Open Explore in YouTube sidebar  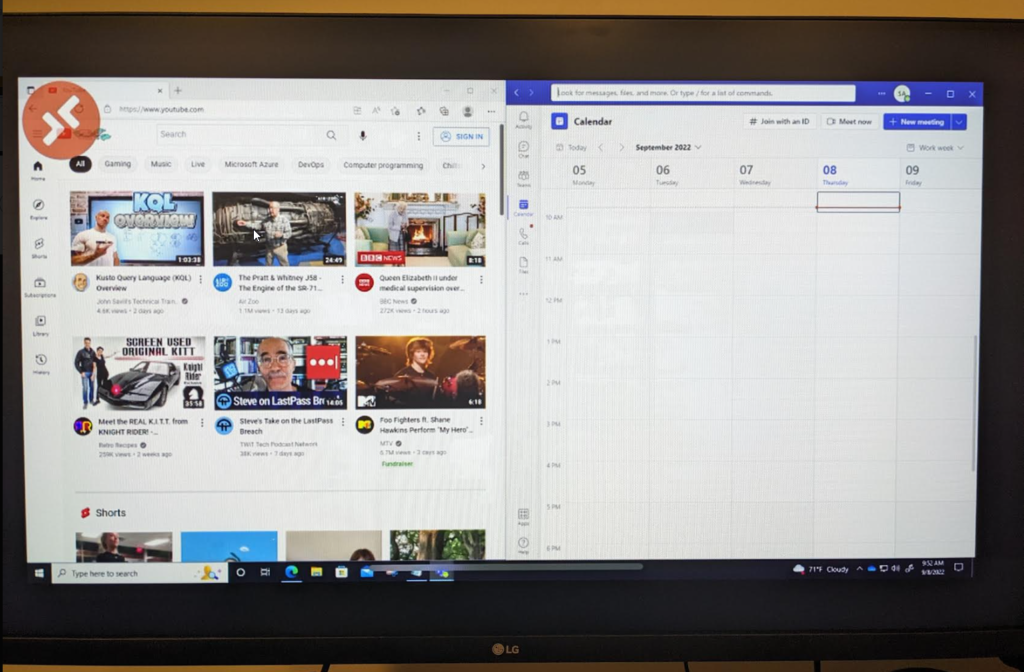(x=39, y=208)
